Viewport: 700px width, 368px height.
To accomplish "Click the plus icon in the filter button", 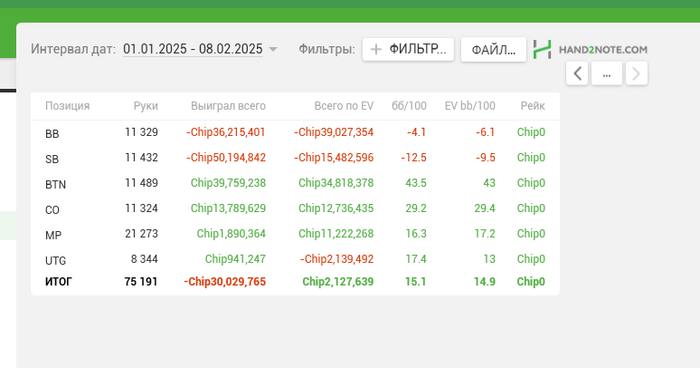I will [376, 49].
